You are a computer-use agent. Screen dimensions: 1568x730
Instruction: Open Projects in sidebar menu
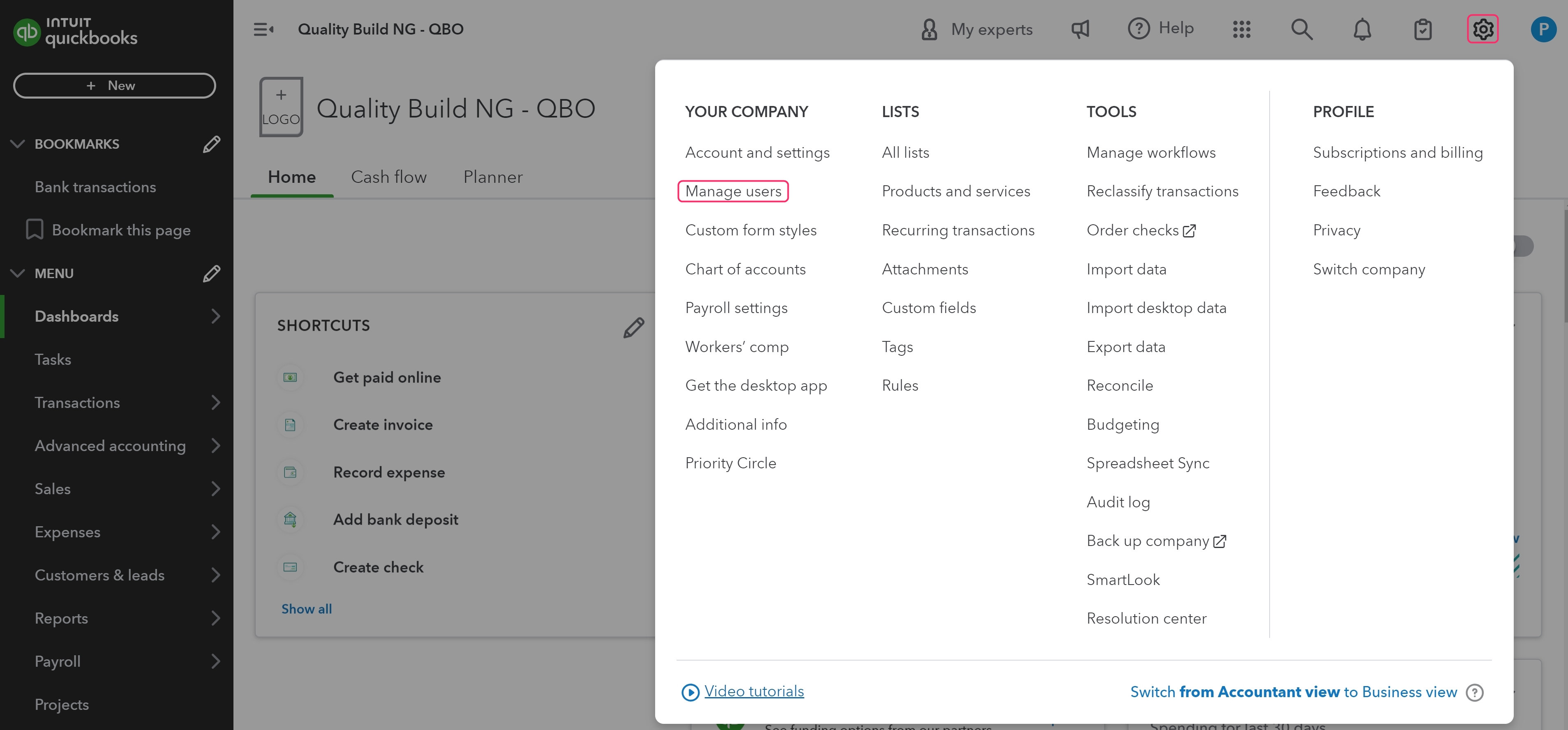coord(62,705)
